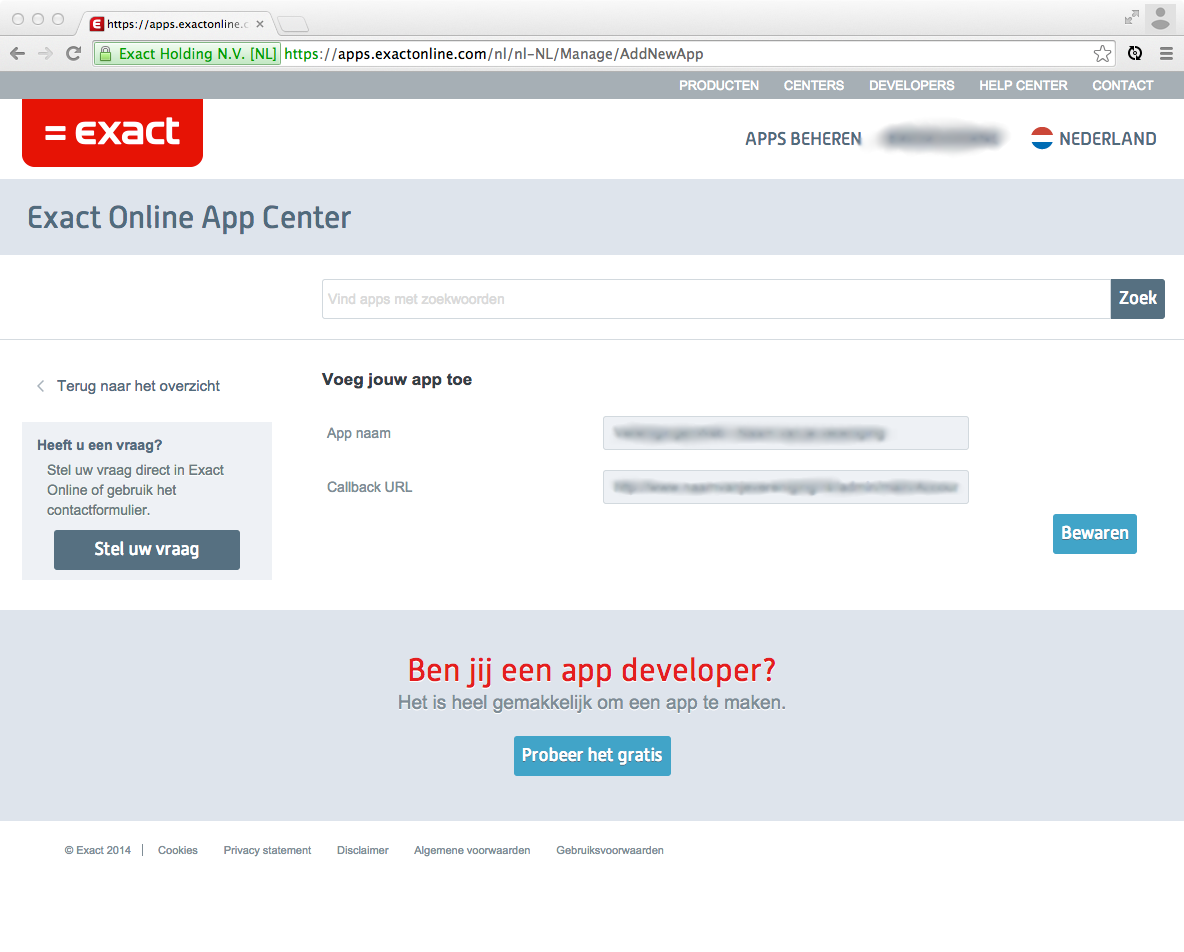Open the Chrome hamburger menu

coord(1166,54)
